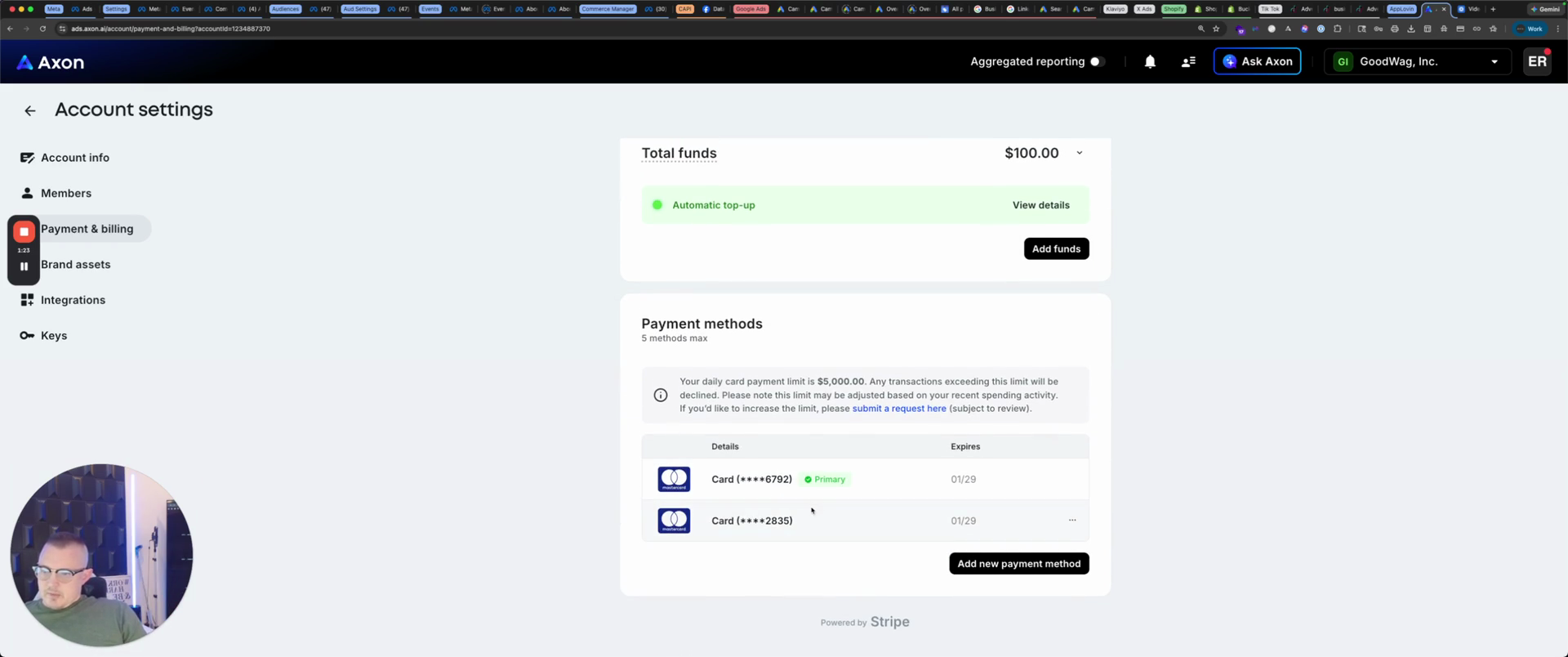The image size is (1568, 657).
Task: Open the ER user profile avatar
Action: click(x=1537, y=61)
